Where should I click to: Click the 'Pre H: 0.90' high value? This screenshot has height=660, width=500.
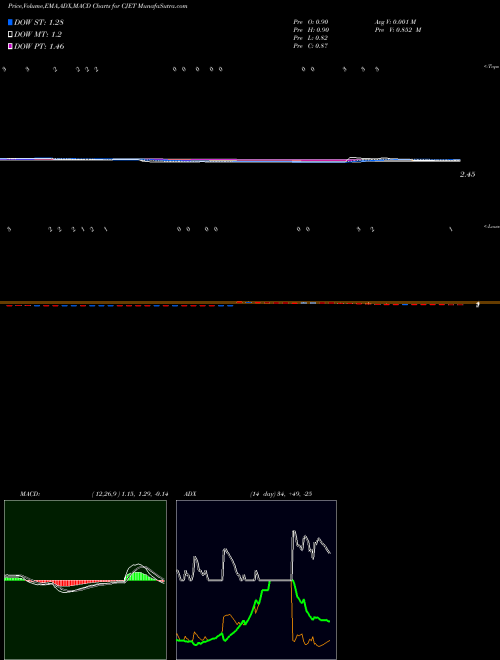click(x=311, y=30)
